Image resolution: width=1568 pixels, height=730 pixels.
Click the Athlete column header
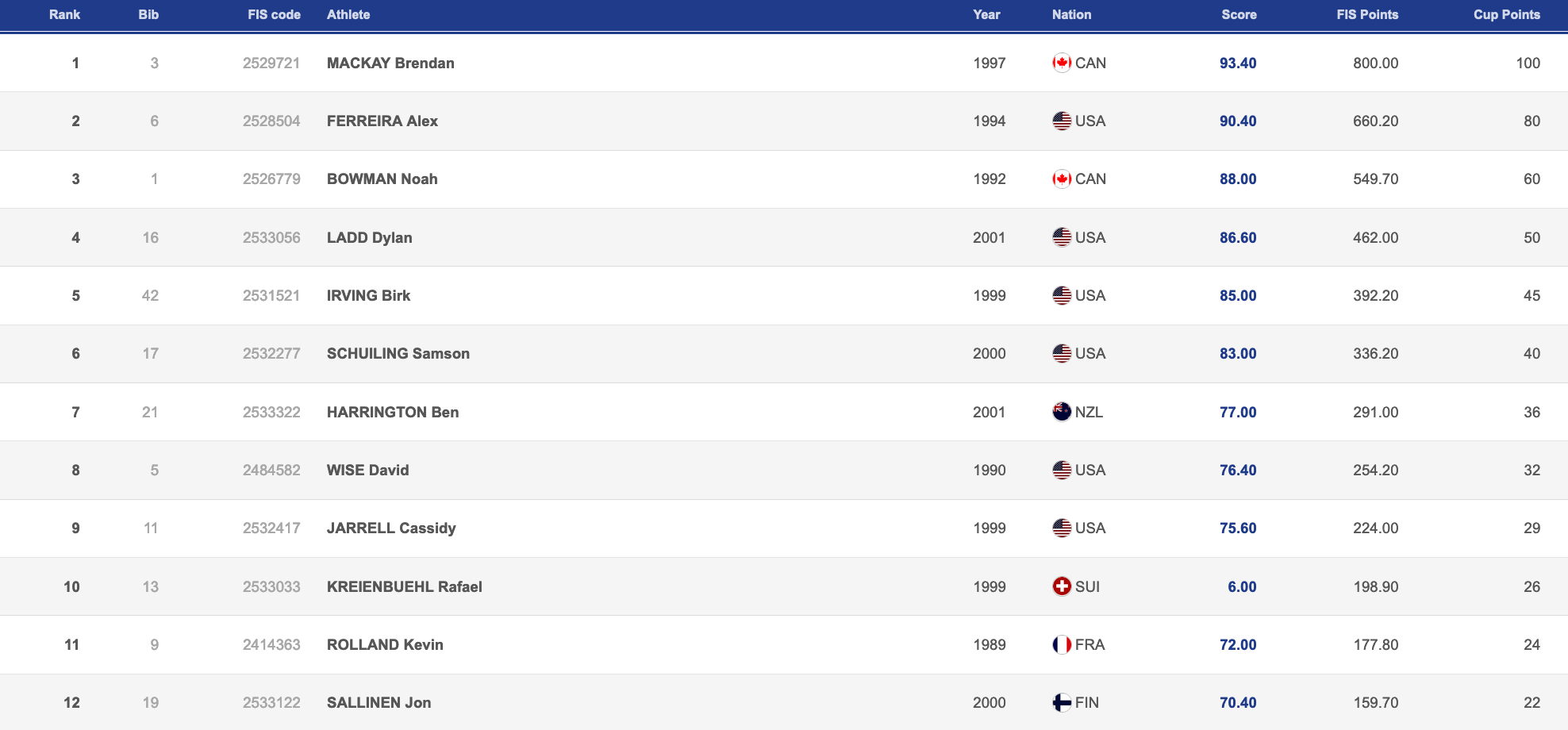coord(348,14)
